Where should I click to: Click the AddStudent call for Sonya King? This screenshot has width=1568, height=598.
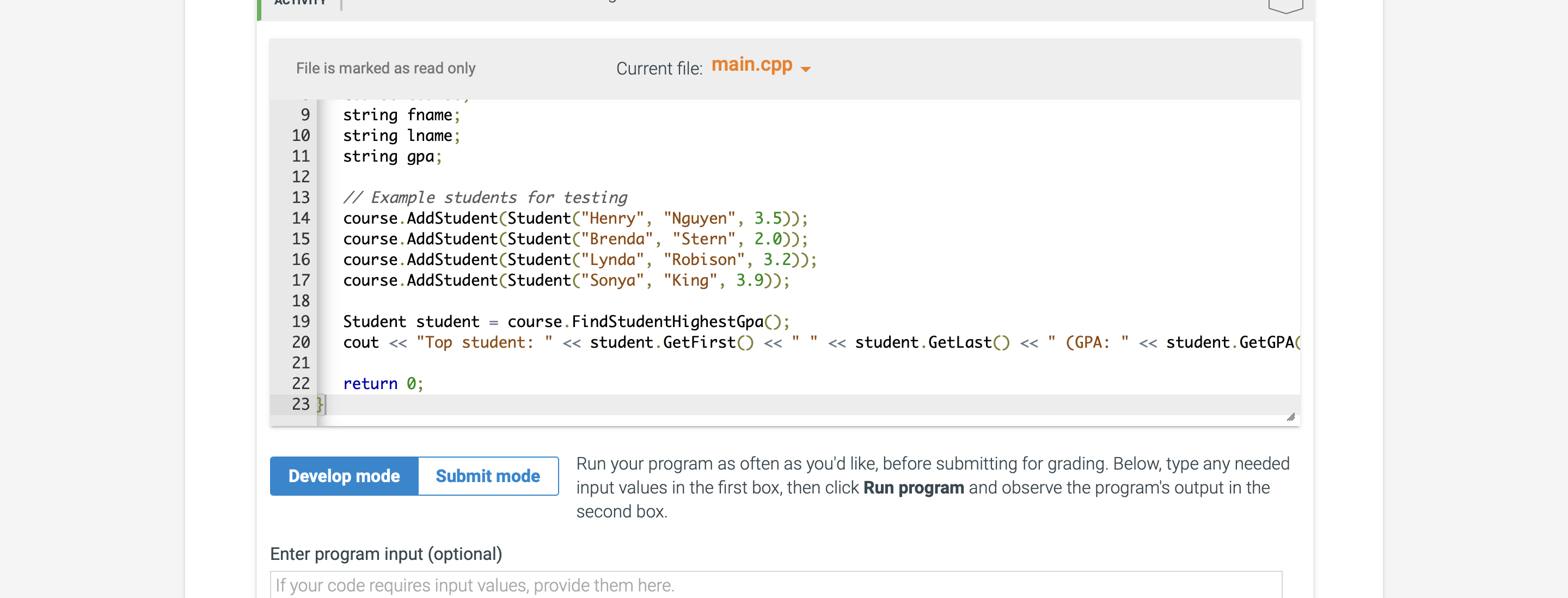click(x=566, y=280)
